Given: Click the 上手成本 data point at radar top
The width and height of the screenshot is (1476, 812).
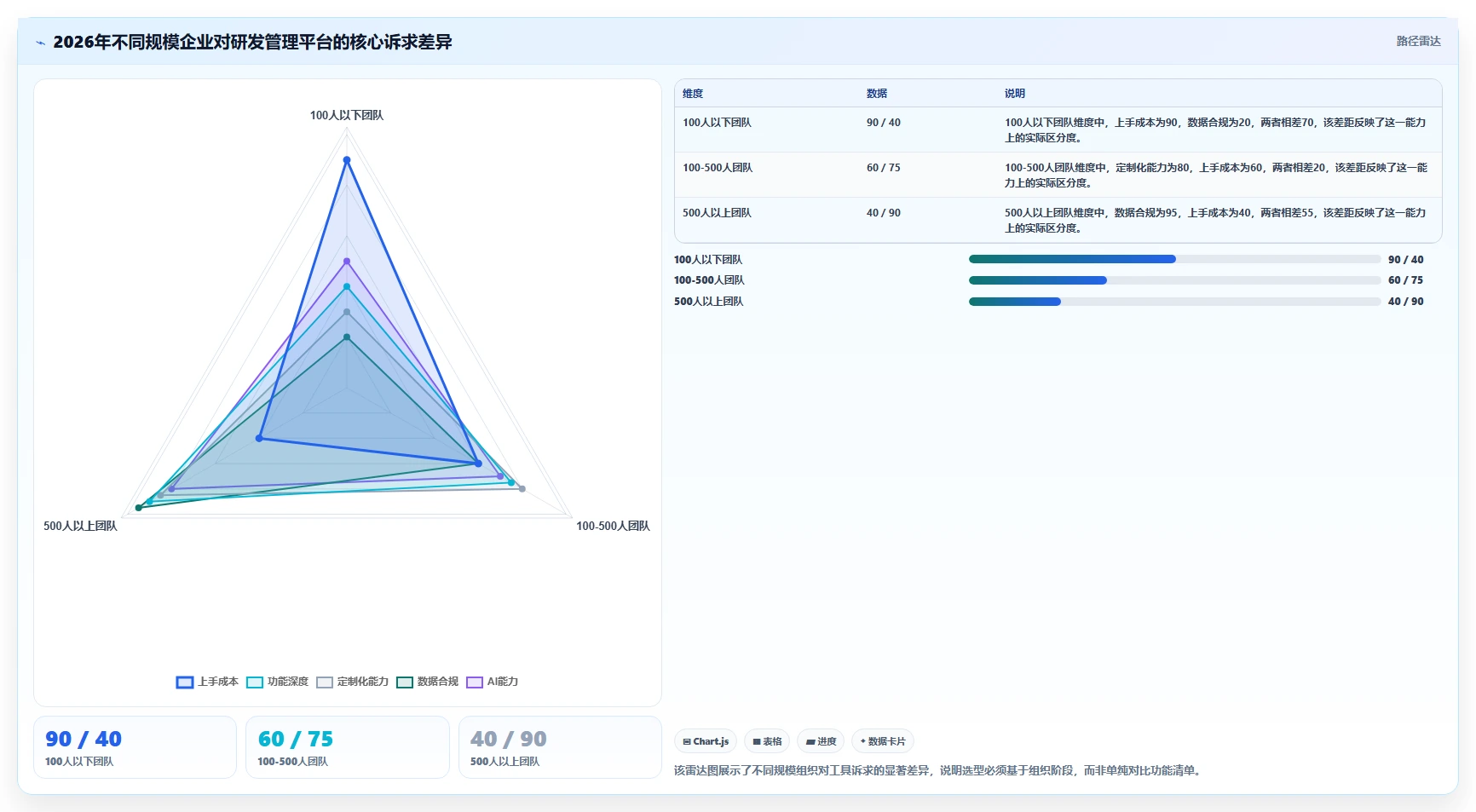Looking at the screenshot, I should tap(347, 160).
